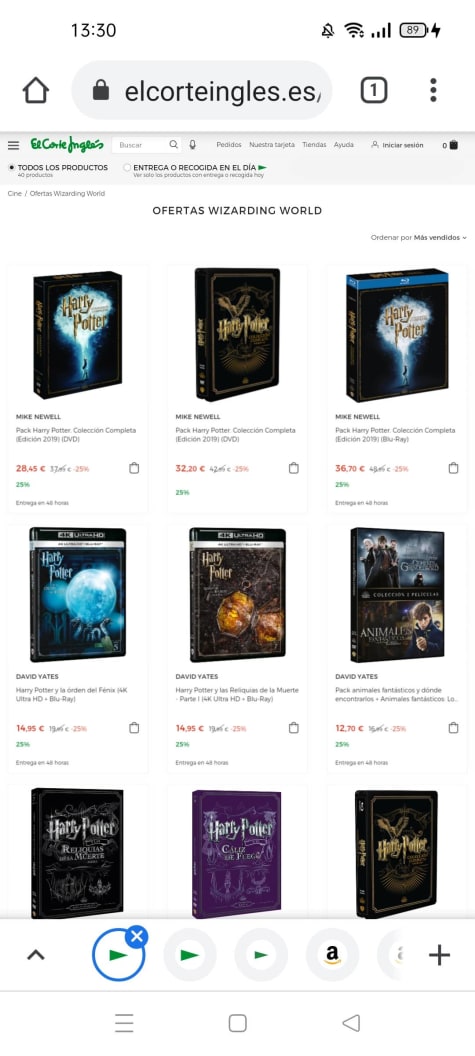Open the Harry Potter Orden del Fénix 4K cover

[77, 595]
